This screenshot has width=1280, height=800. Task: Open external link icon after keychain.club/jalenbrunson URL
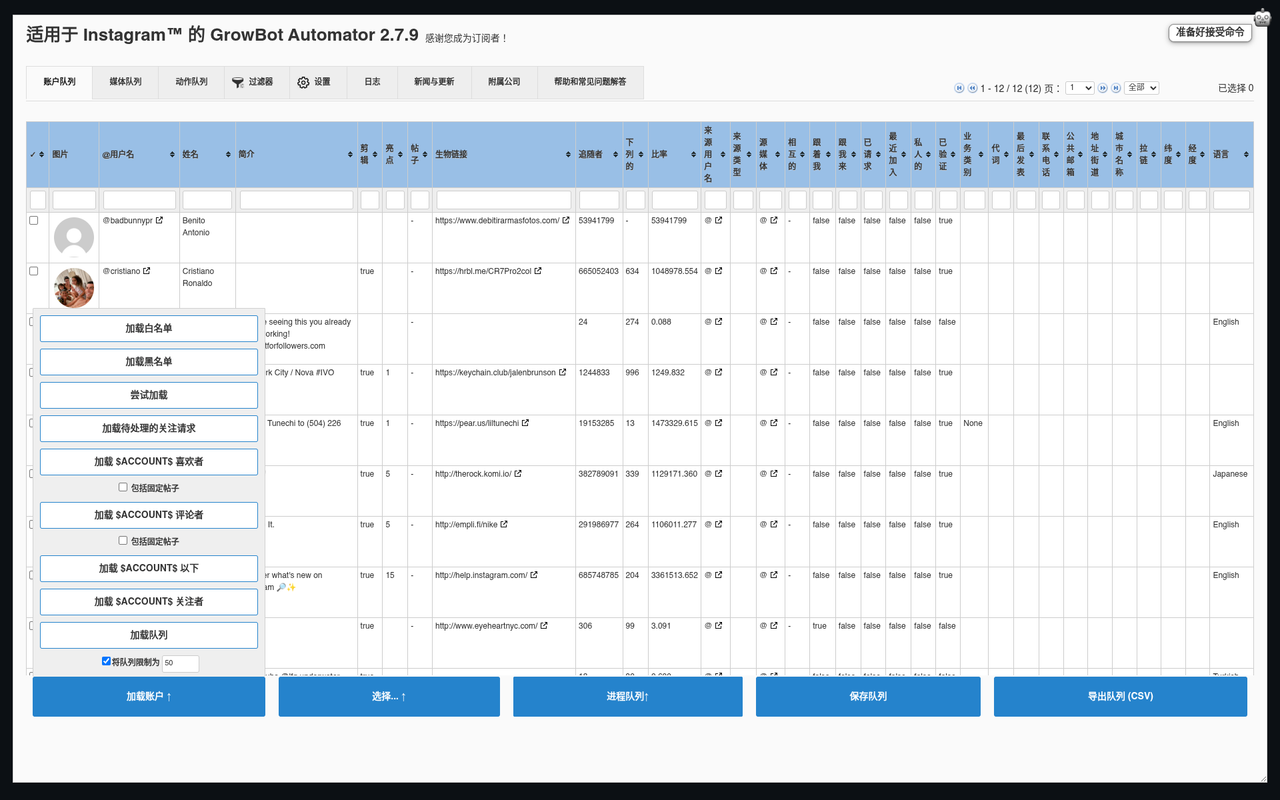point(563,372)
